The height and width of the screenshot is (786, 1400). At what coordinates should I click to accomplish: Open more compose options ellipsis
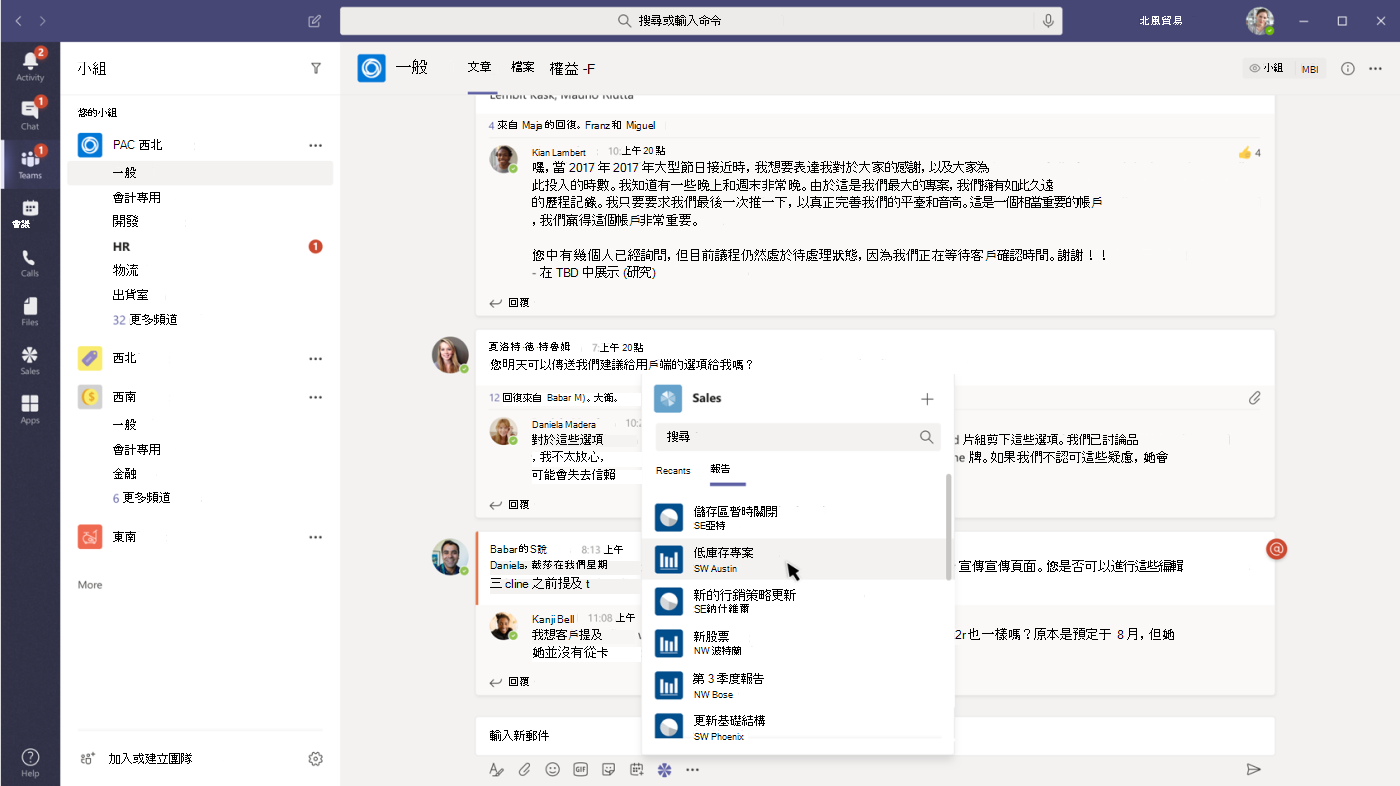(692, 769)
